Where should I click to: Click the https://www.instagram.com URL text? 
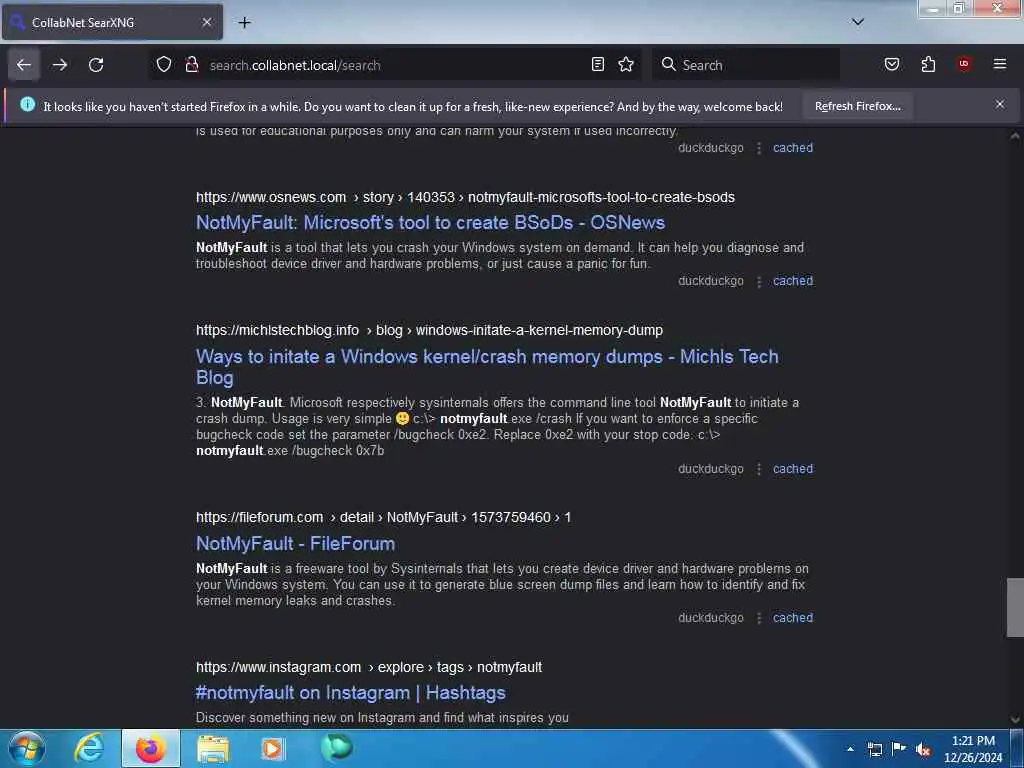click(278, 667)
